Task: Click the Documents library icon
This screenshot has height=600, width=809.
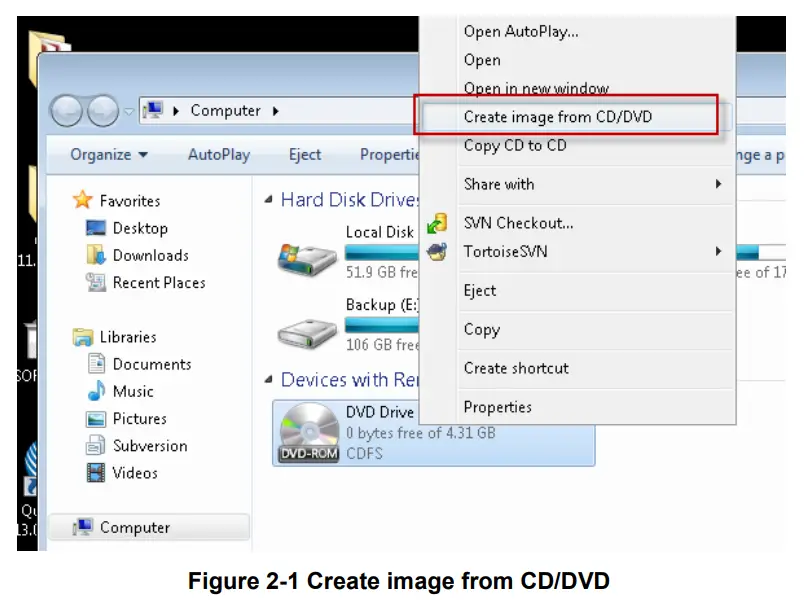Action: [96, 364]
